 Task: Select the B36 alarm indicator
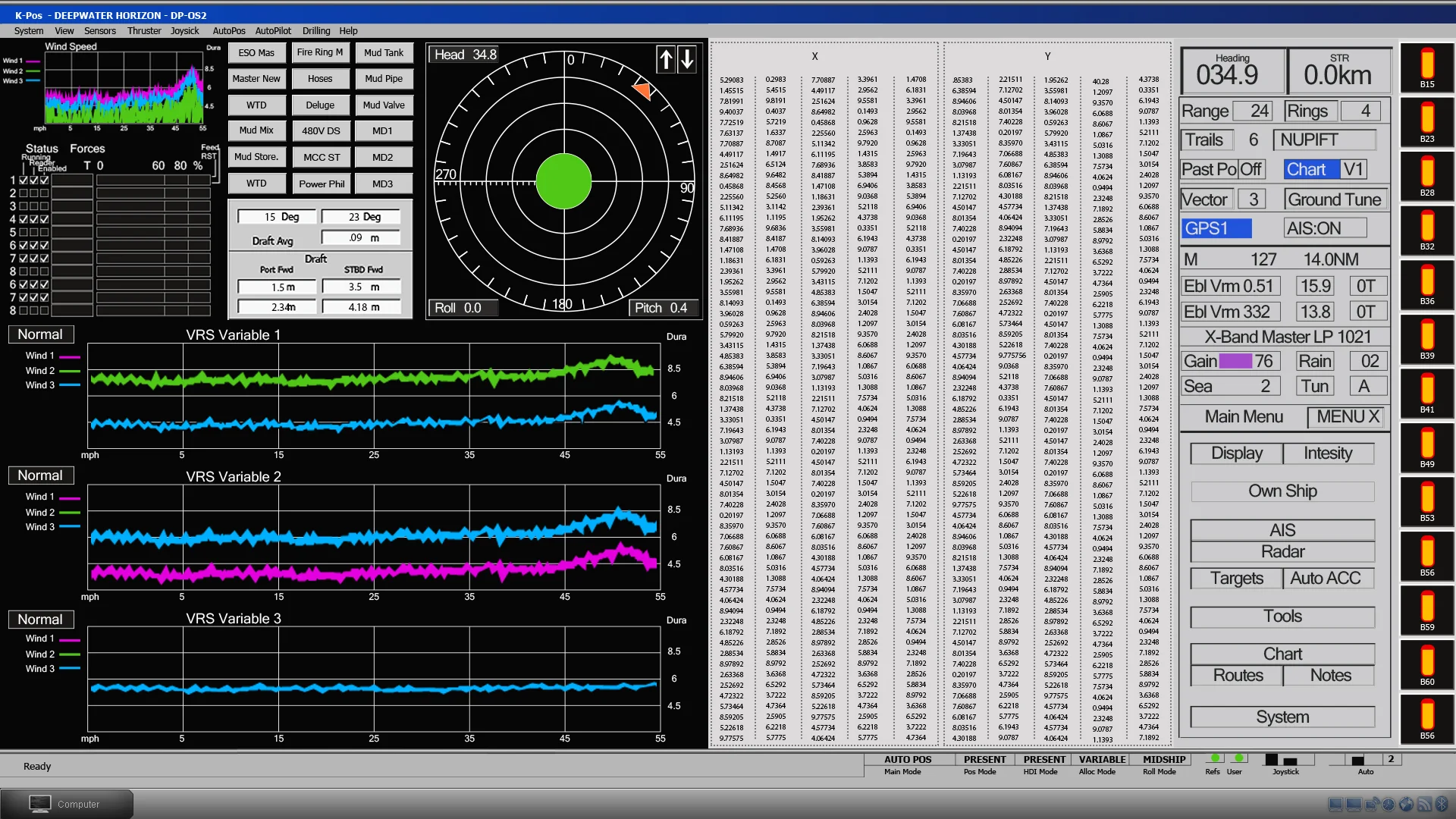pos(1427,284)
